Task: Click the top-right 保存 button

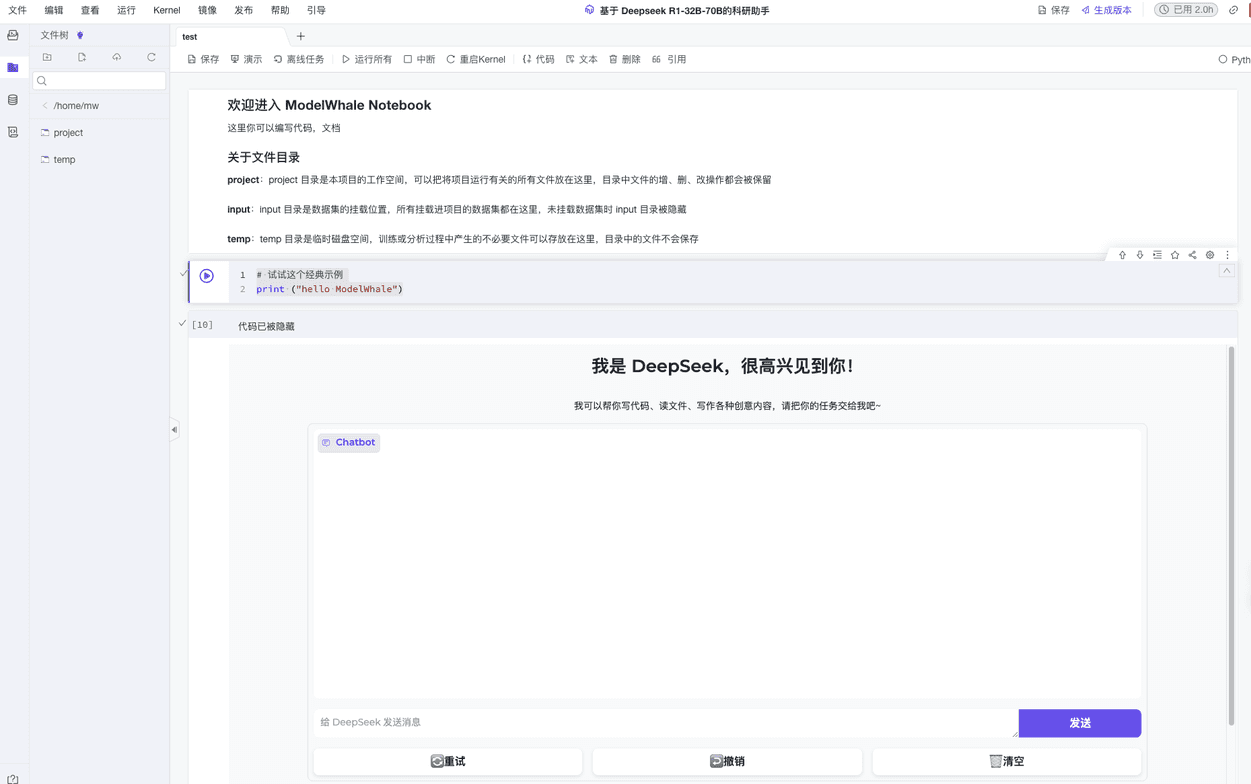Action: pyautogui.click(x=1053, y=10)
